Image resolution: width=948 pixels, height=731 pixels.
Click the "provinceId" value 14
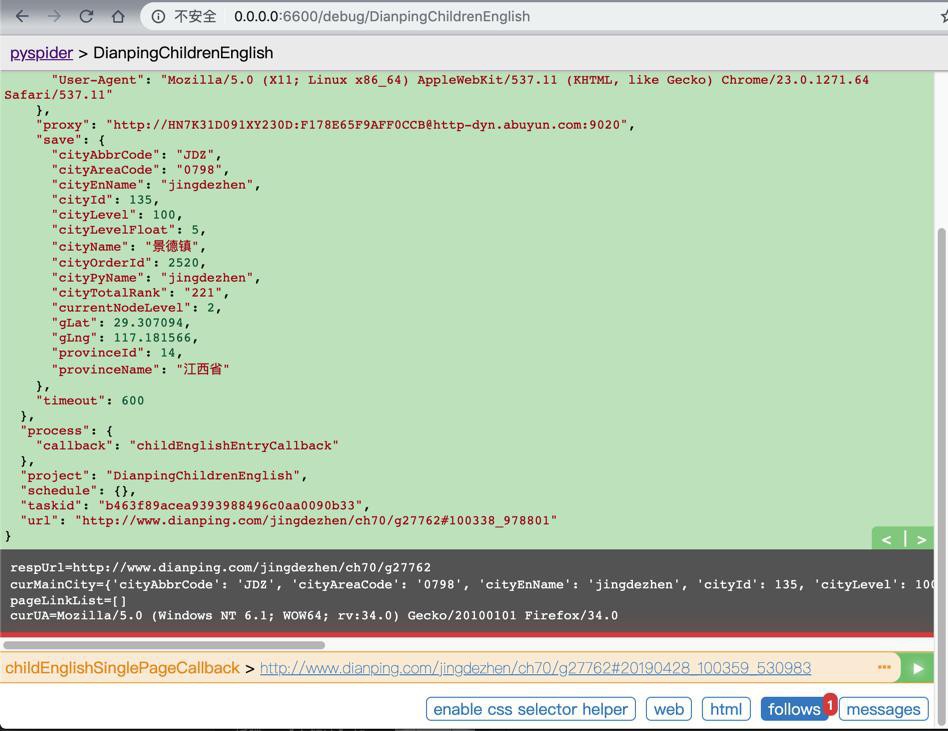(x=167, y=353)
